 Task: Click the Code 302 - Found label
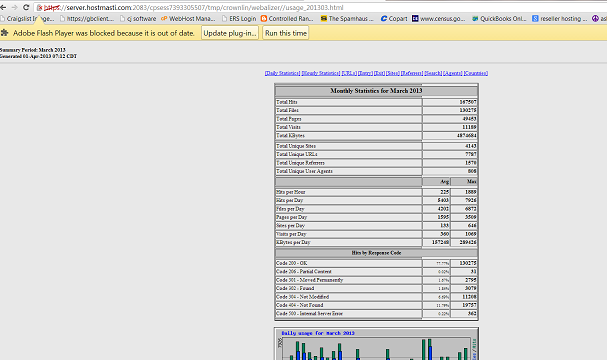click(295, 288)
